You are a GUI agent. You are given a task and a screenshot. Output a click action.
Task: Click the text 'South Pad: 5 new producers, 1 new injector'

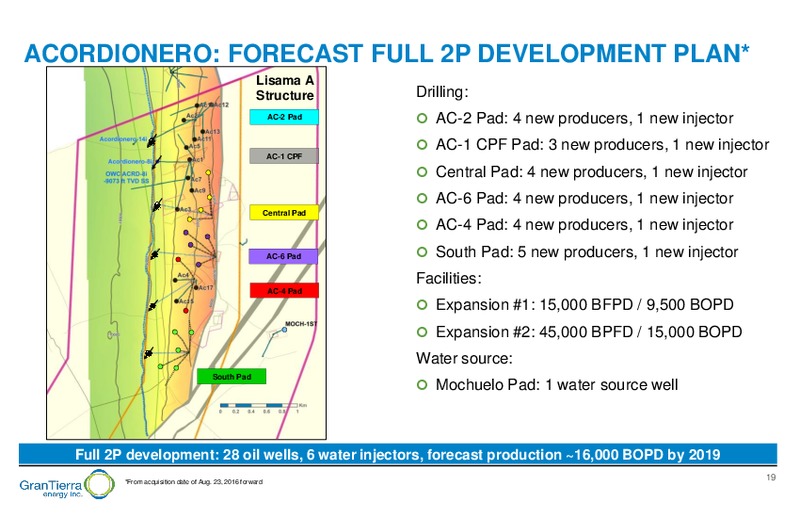click(587, 252)
